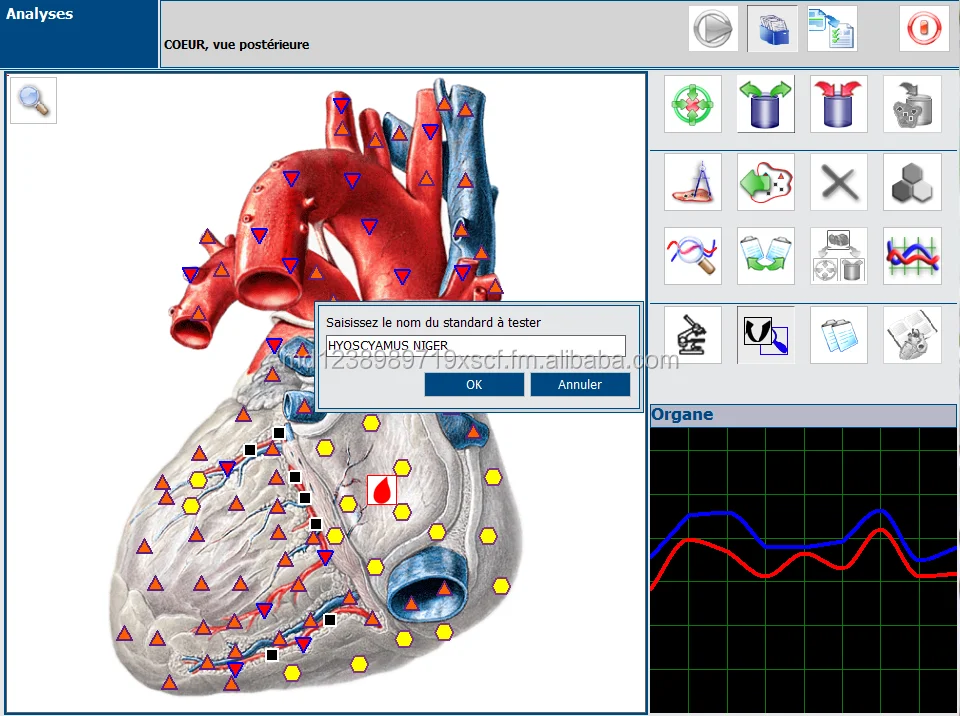Import data with the red-arrows container icon
960x716 pixels.
point(838,104)
